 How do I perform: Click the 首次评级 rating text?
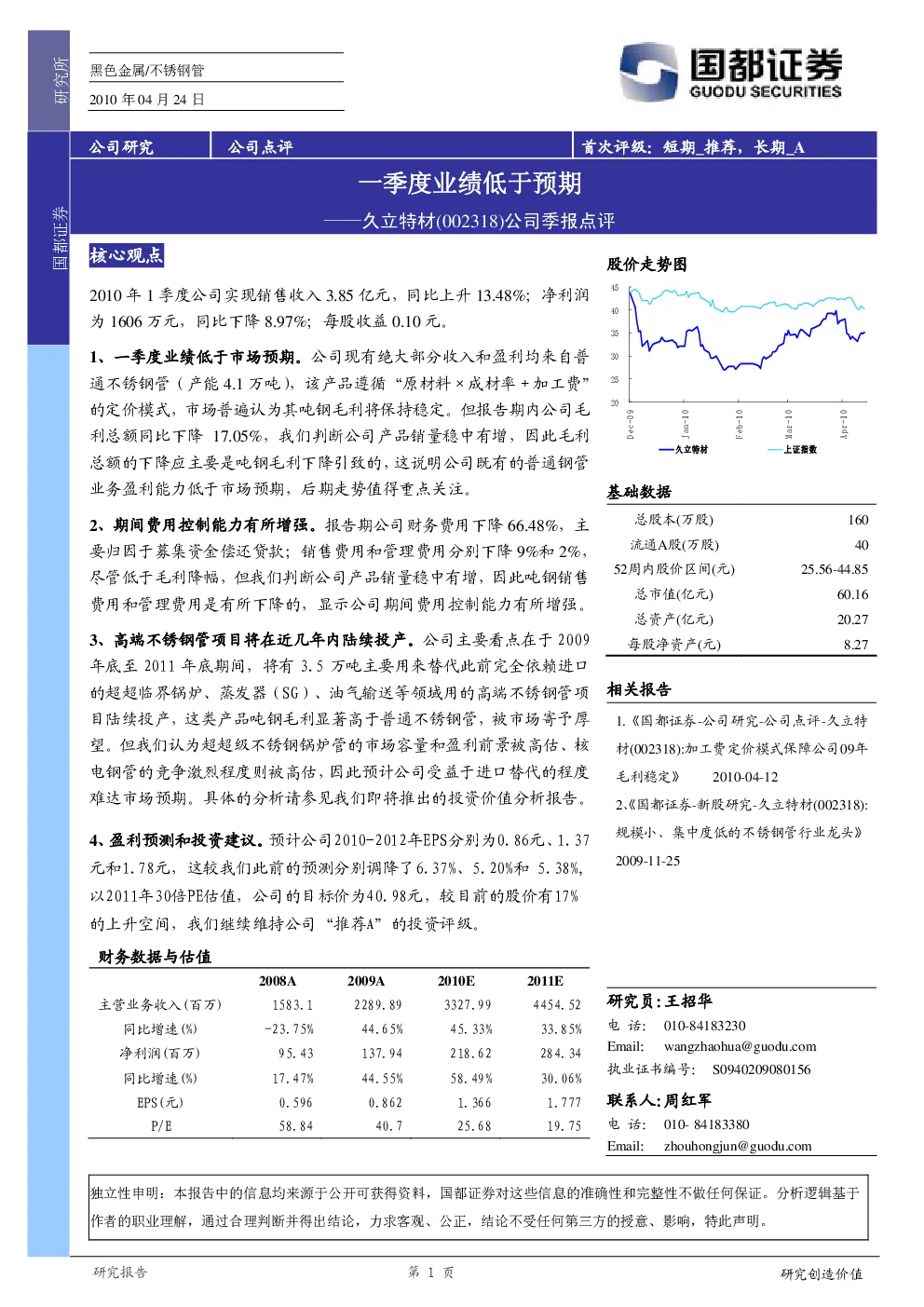[693, 147]
